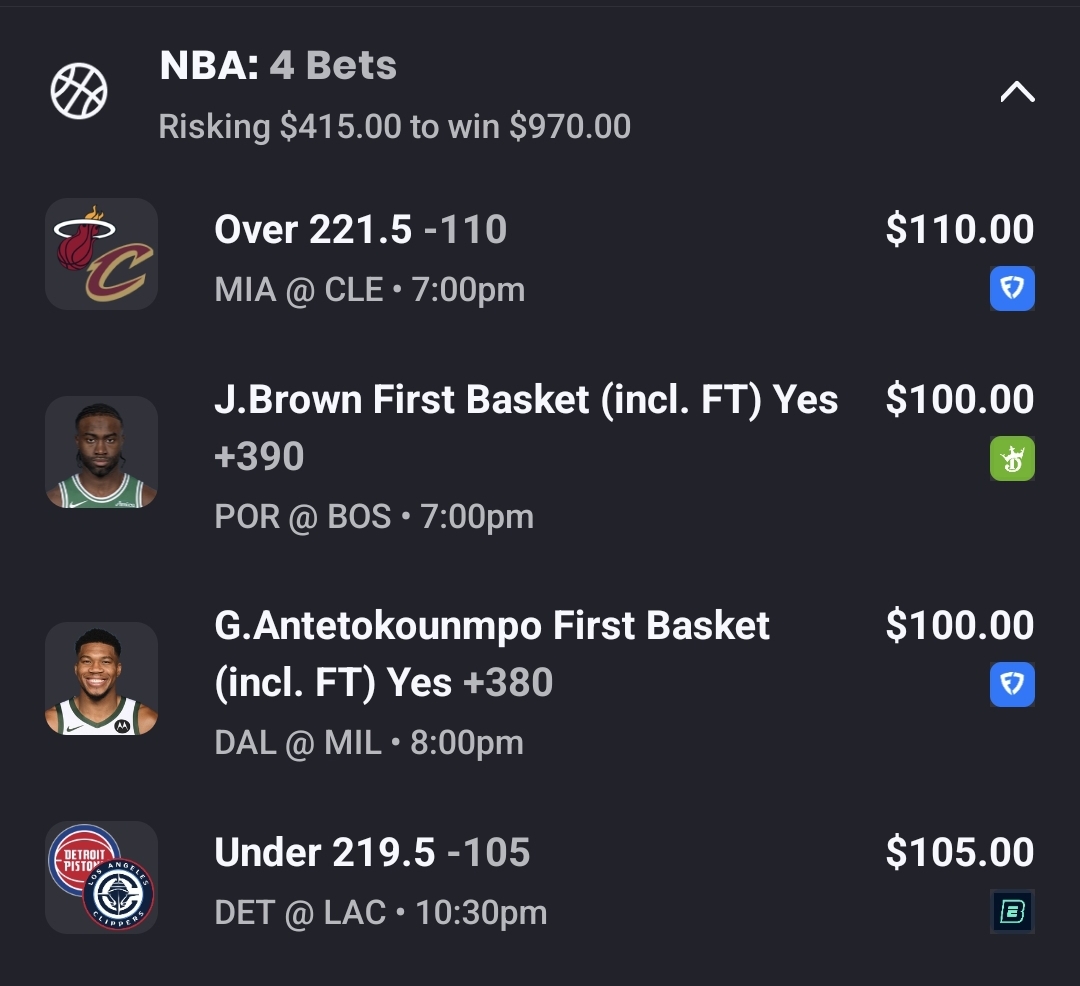Tap the Pistons and Clippers logo
The width and height of the screenshot is (1080, 986).
(x=101, y=877)
